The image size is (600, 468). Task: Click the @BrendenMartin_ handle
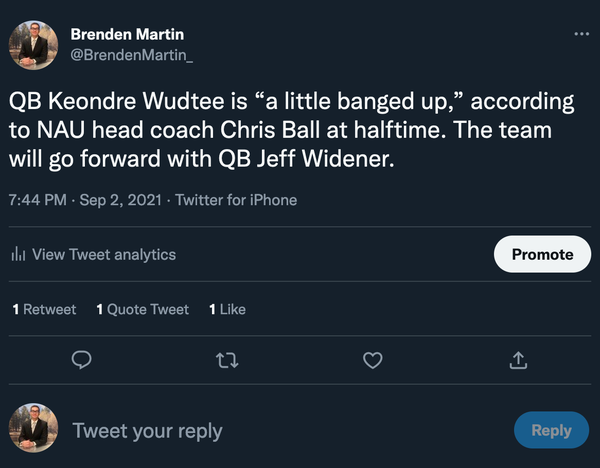click(132, 55)
